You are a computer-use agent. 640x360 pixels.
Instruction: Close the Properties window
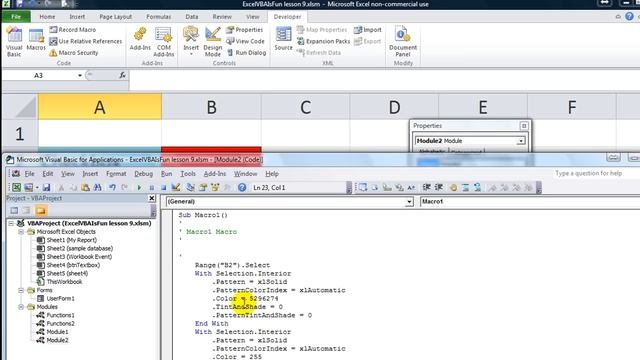pos(524,126)
